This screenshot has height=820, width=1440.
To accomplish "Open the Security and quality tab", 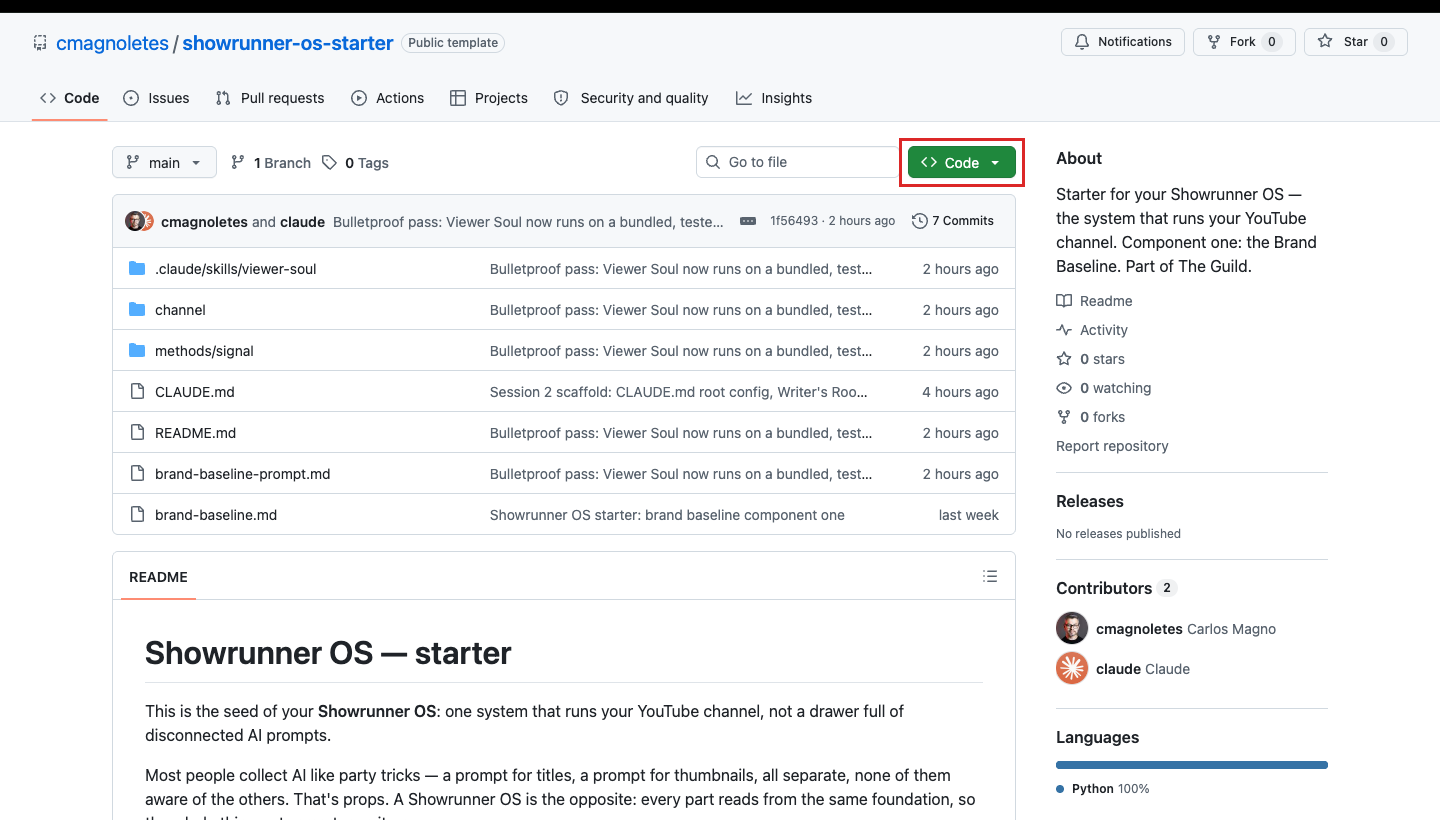I will pyautogui.click(x=631, y=98).
